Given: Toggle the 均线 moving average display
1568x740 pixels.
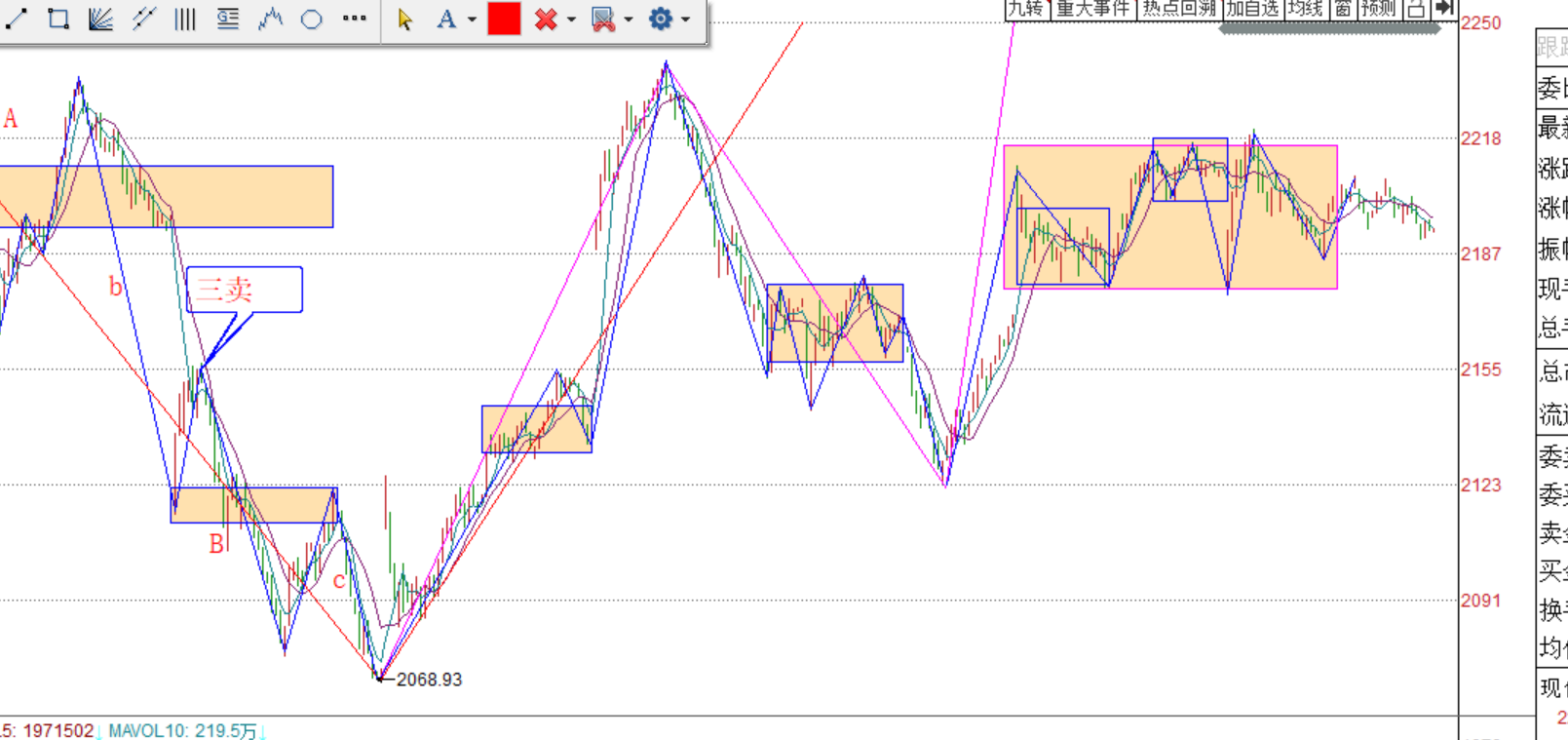Looking at the screenshot, I should 1305,9.
